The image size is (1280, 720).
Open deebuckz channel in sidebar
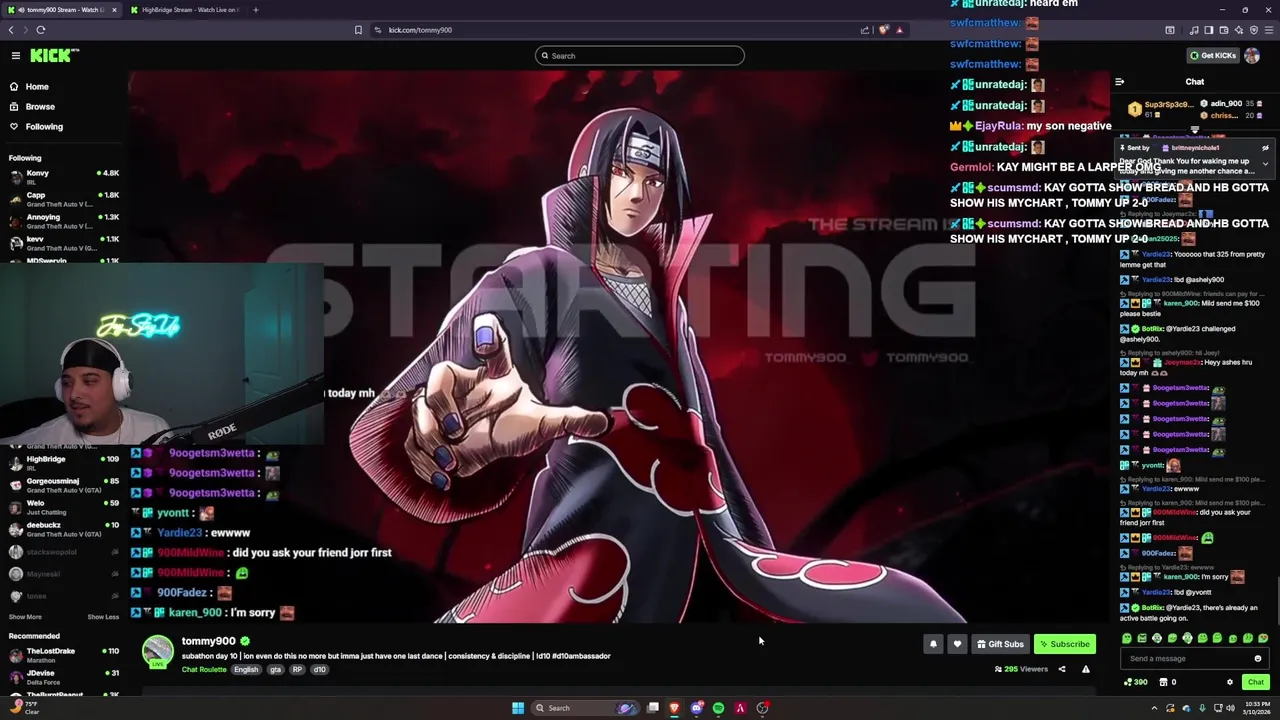64,529
